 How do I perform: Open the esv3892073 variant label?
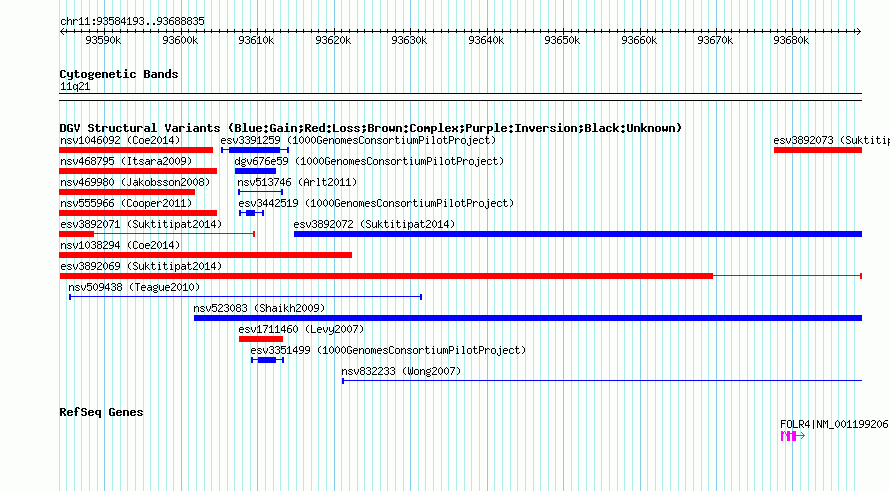click(x=831, y=140)
